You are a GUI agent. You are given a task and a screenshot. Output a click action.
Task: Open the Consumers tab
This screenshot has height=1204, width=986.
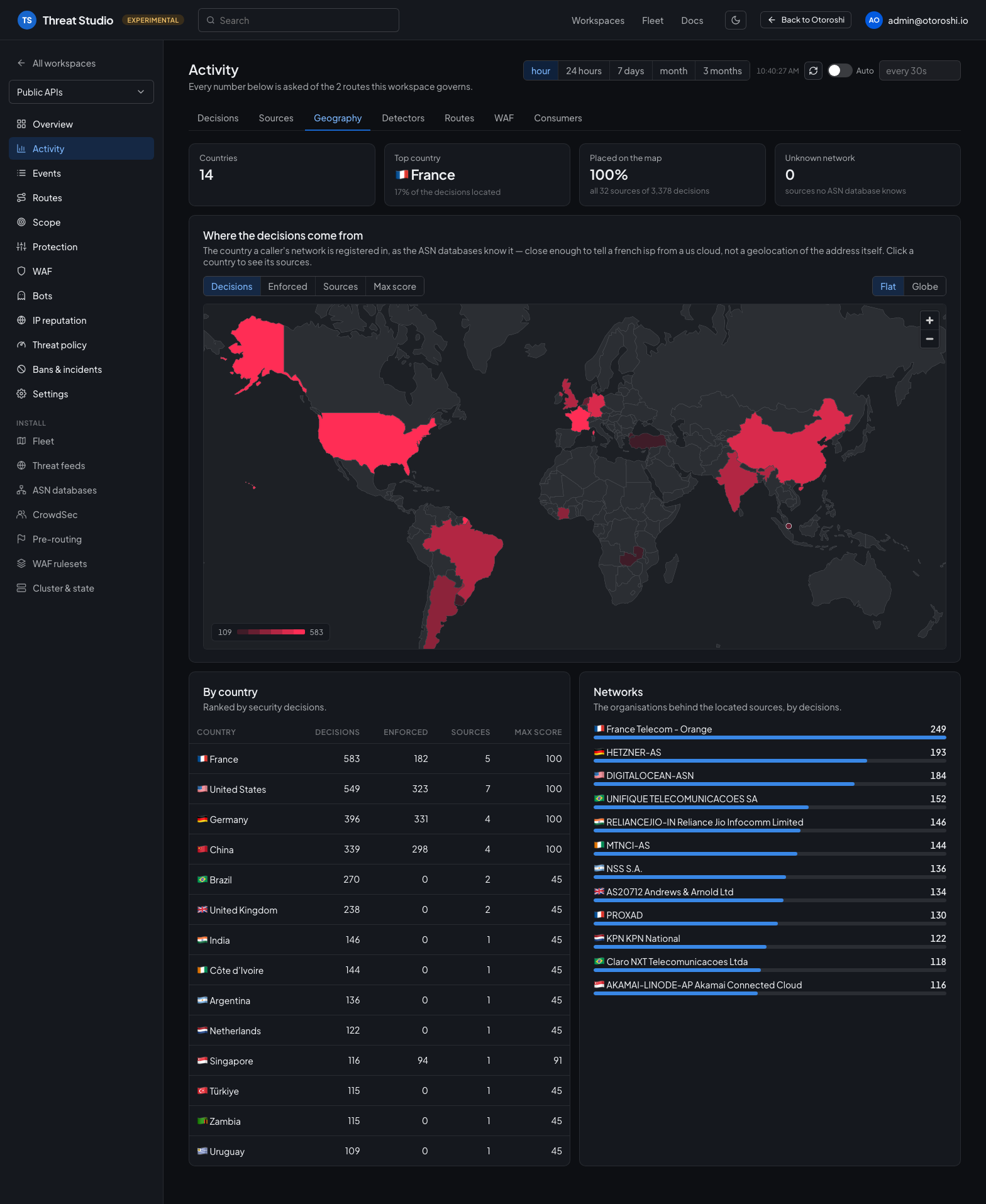pos(558,118)
